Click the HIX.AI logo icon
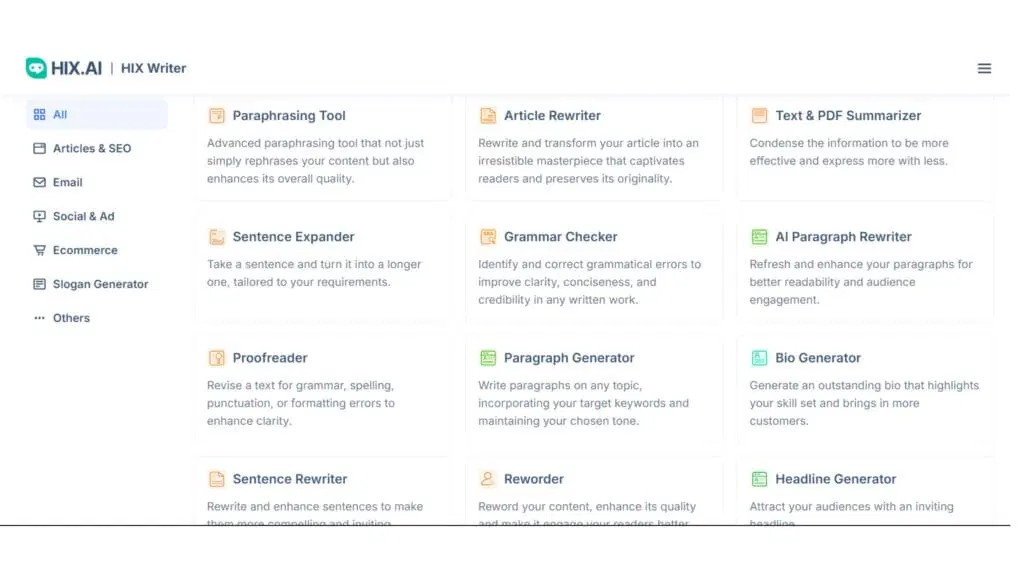The image size is (1024, 576). 36,68
